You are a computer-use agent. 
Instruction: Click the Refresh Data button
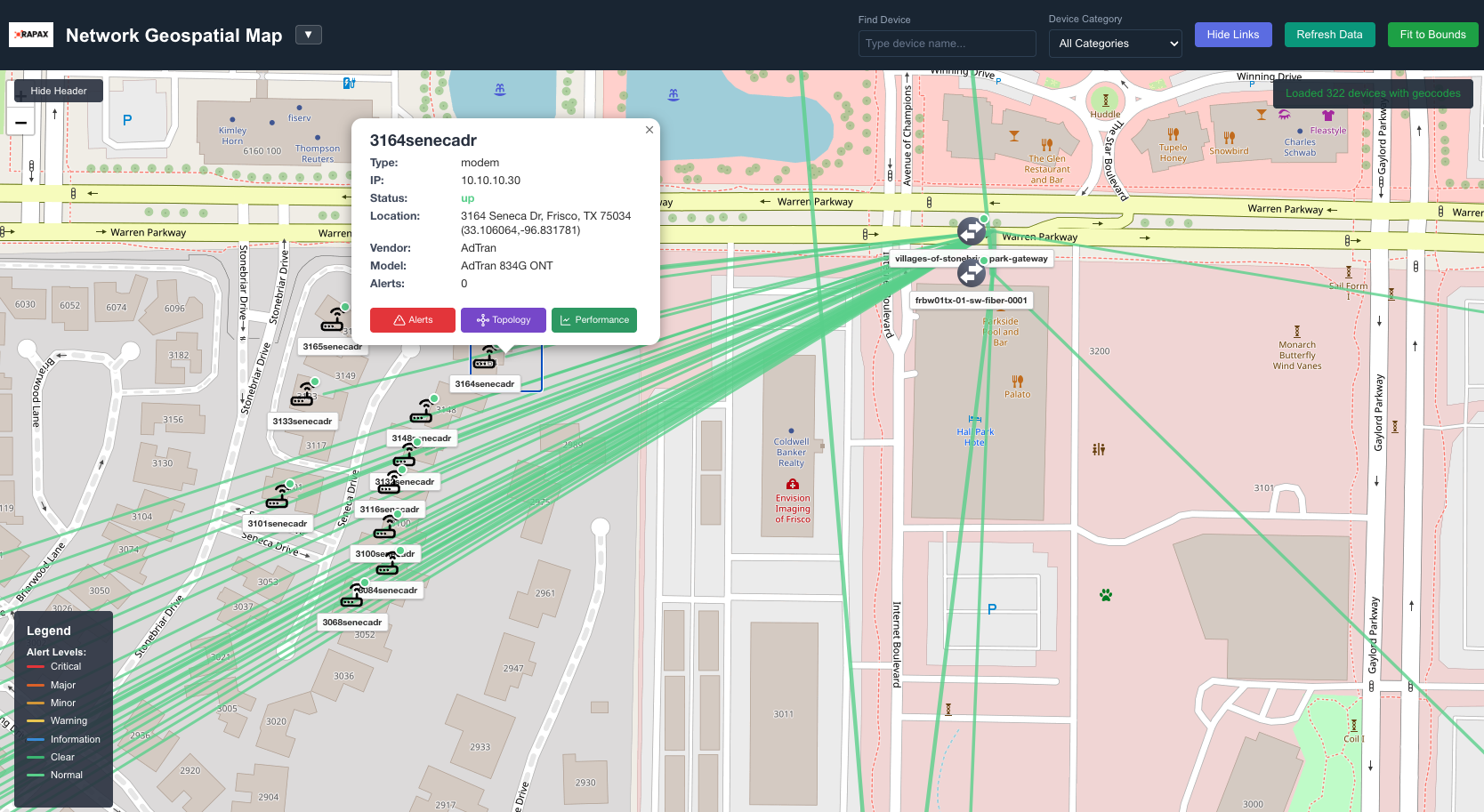click(1329, 35)
